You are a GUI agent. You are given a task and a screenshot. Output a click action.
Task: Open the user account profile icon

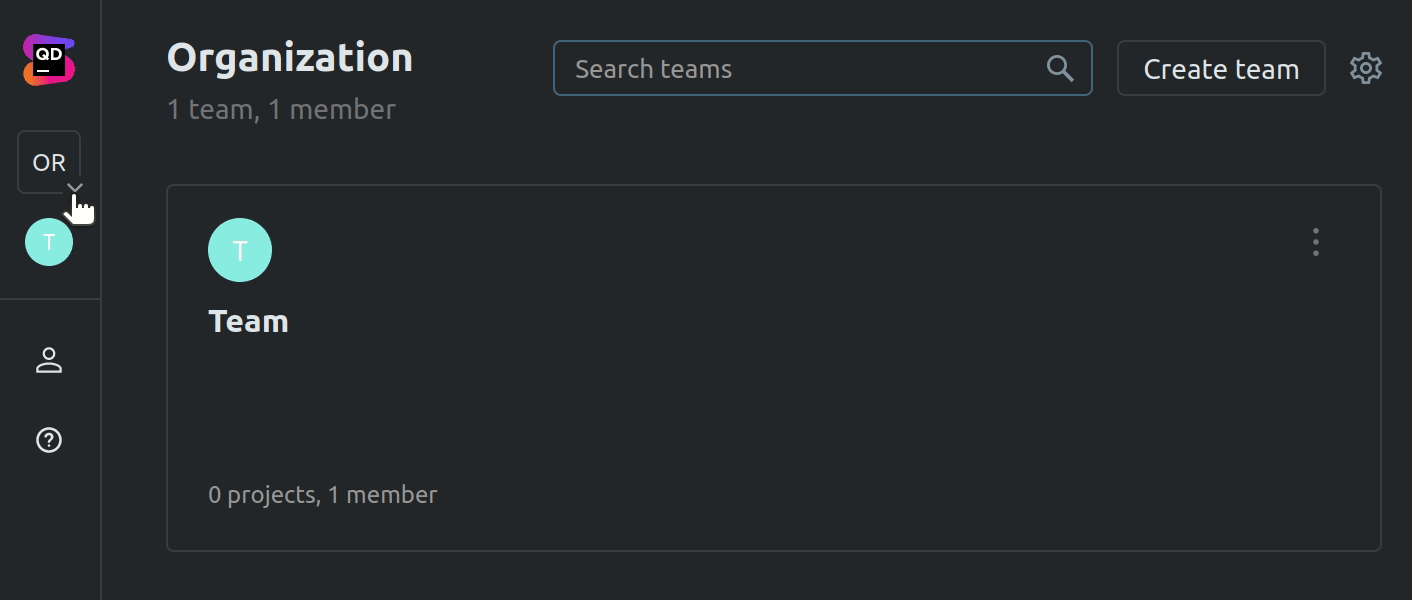coord(49,360)
